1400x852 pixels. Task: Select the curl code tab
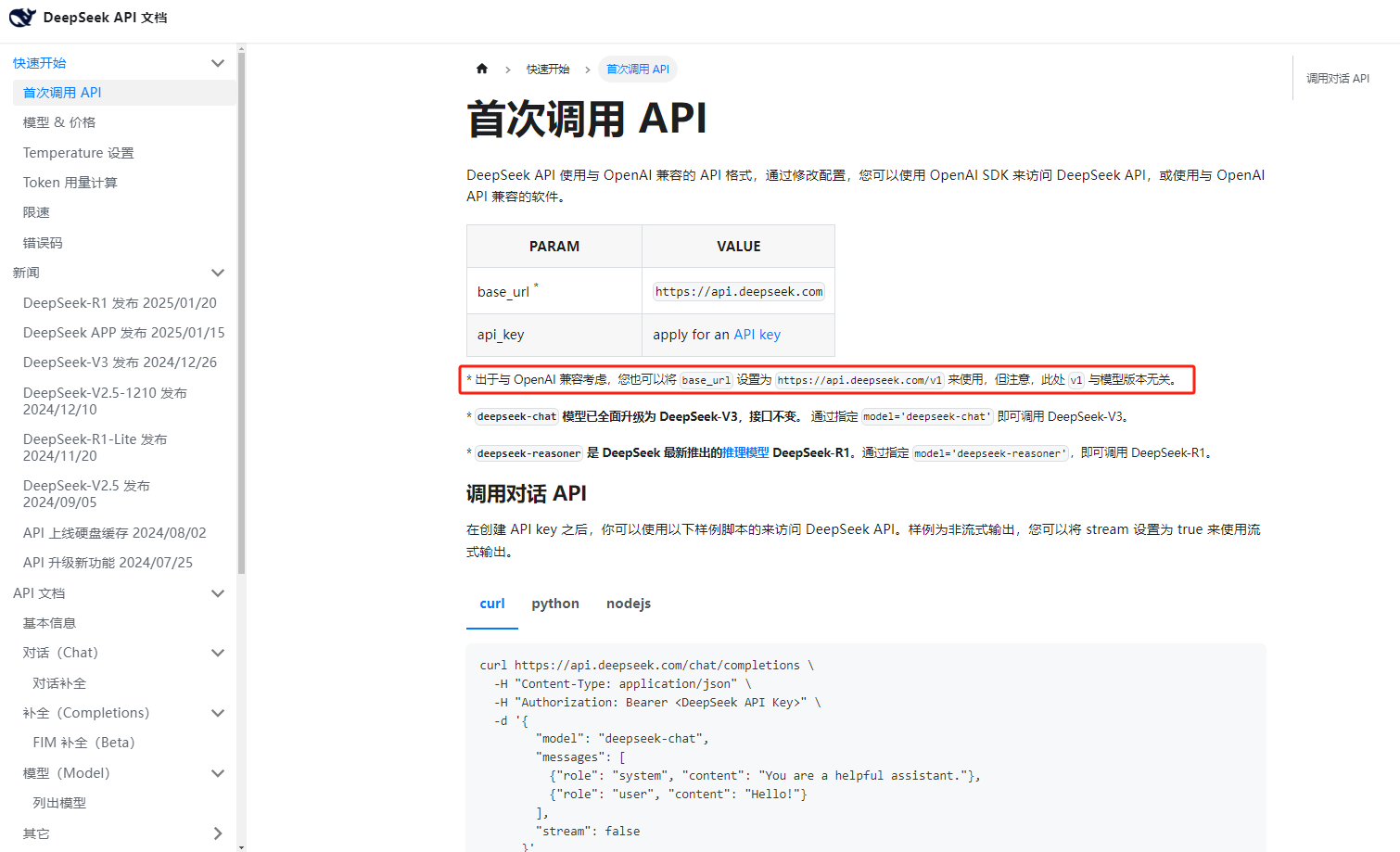(491, 604)
